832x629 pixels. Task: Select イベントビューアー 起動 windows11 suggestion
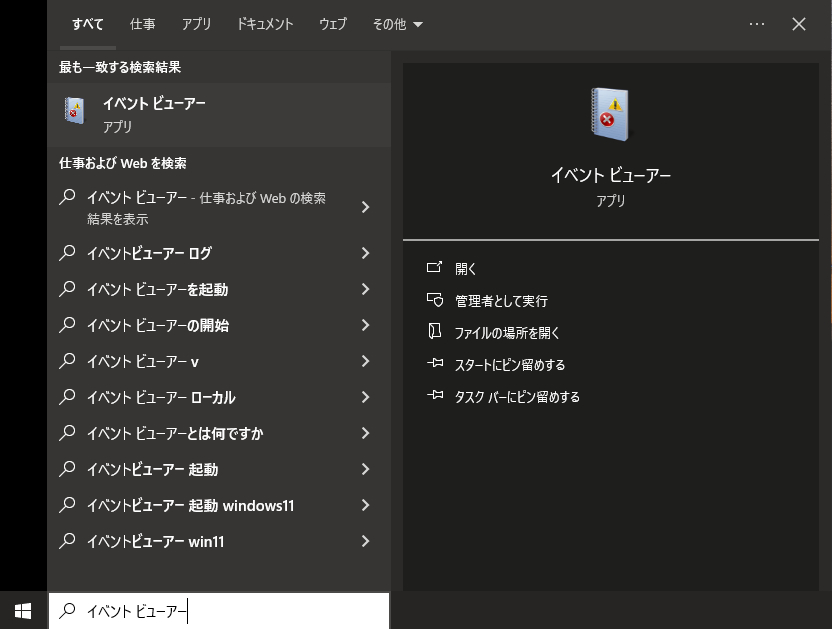pos(190,506)
